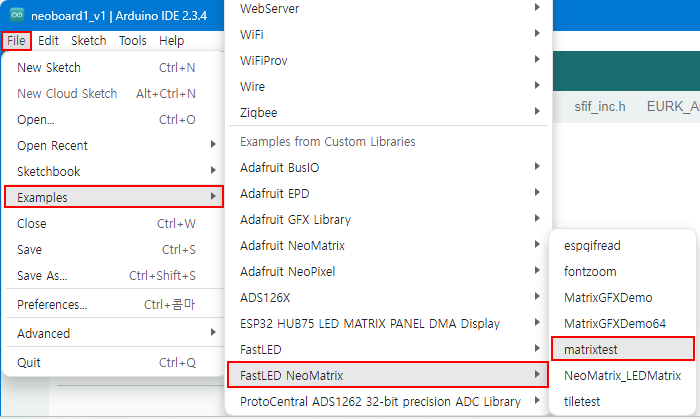This screenshot has height=419, width=700.
Task: Click the Arduino IDE logo in title bar
Action: click(17, 15)
